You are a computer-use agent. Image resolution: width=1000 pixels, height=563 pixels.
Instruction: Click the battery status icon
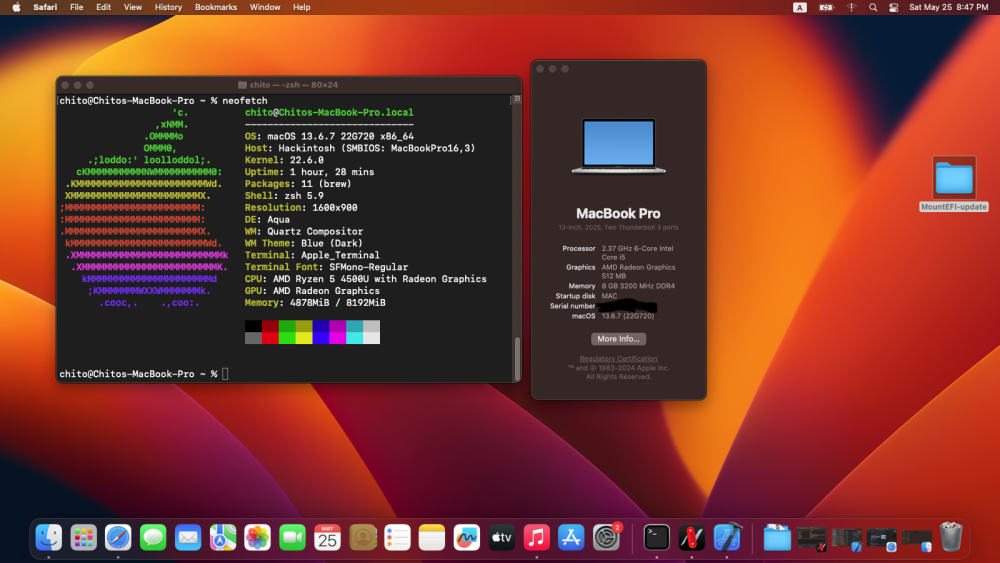tap(827, 7)
